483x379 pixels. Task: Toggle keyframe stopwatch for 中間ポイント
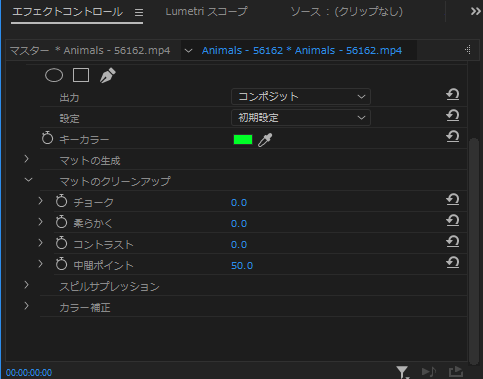pos(61,264)
